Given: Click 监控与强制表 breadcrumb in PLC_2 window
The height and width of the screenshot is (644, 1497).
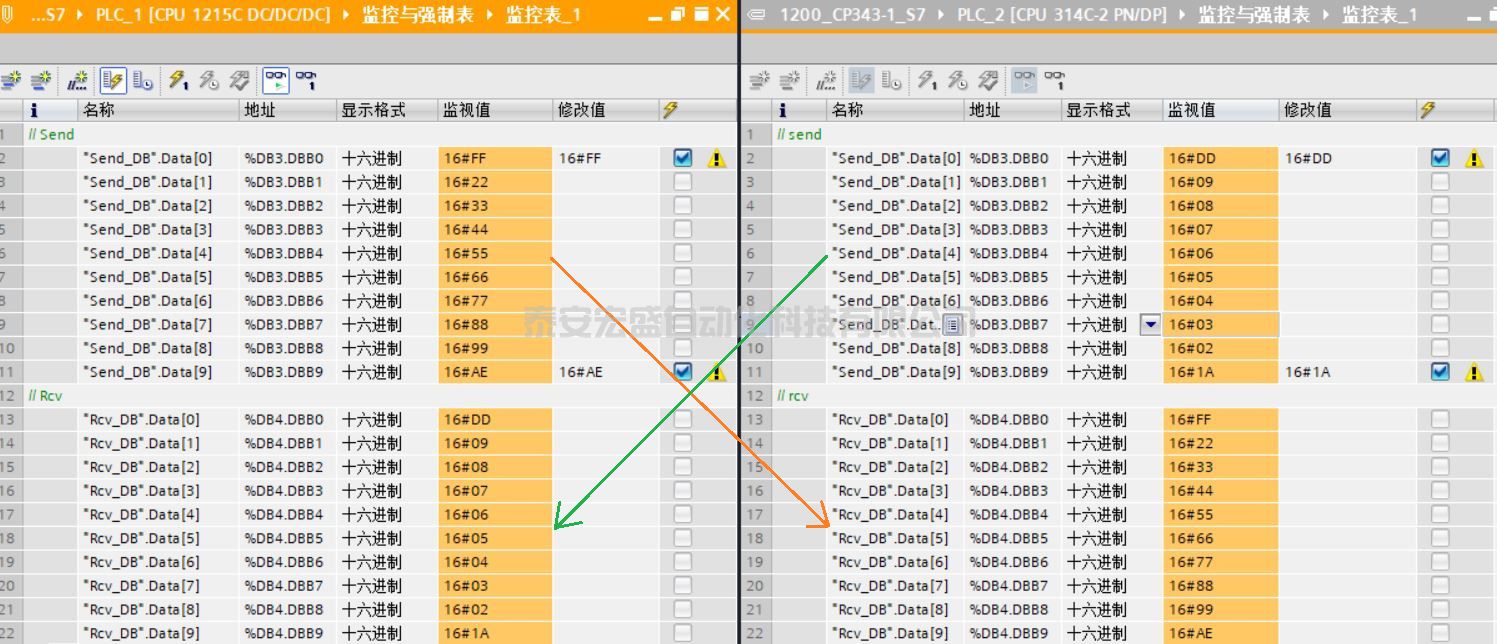Looking at the screenshot, I should point(1253,15).
